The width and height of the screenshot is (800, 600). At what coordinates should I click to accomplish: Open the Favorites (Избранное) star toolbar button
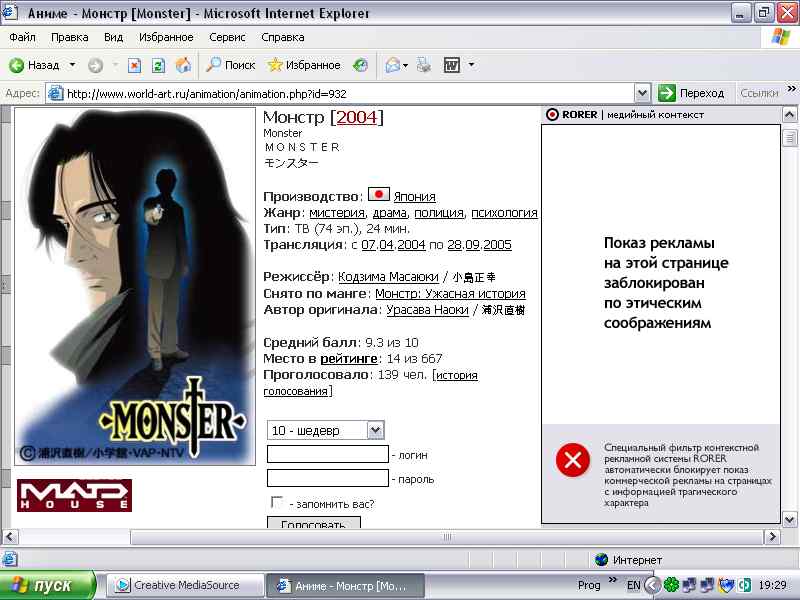pos(304,65)
